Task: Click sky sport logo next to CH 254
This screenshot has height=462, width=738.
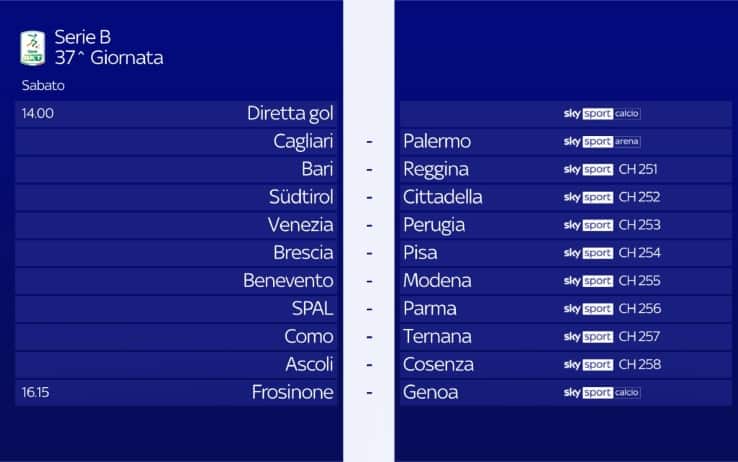Action: coord(588,253)
